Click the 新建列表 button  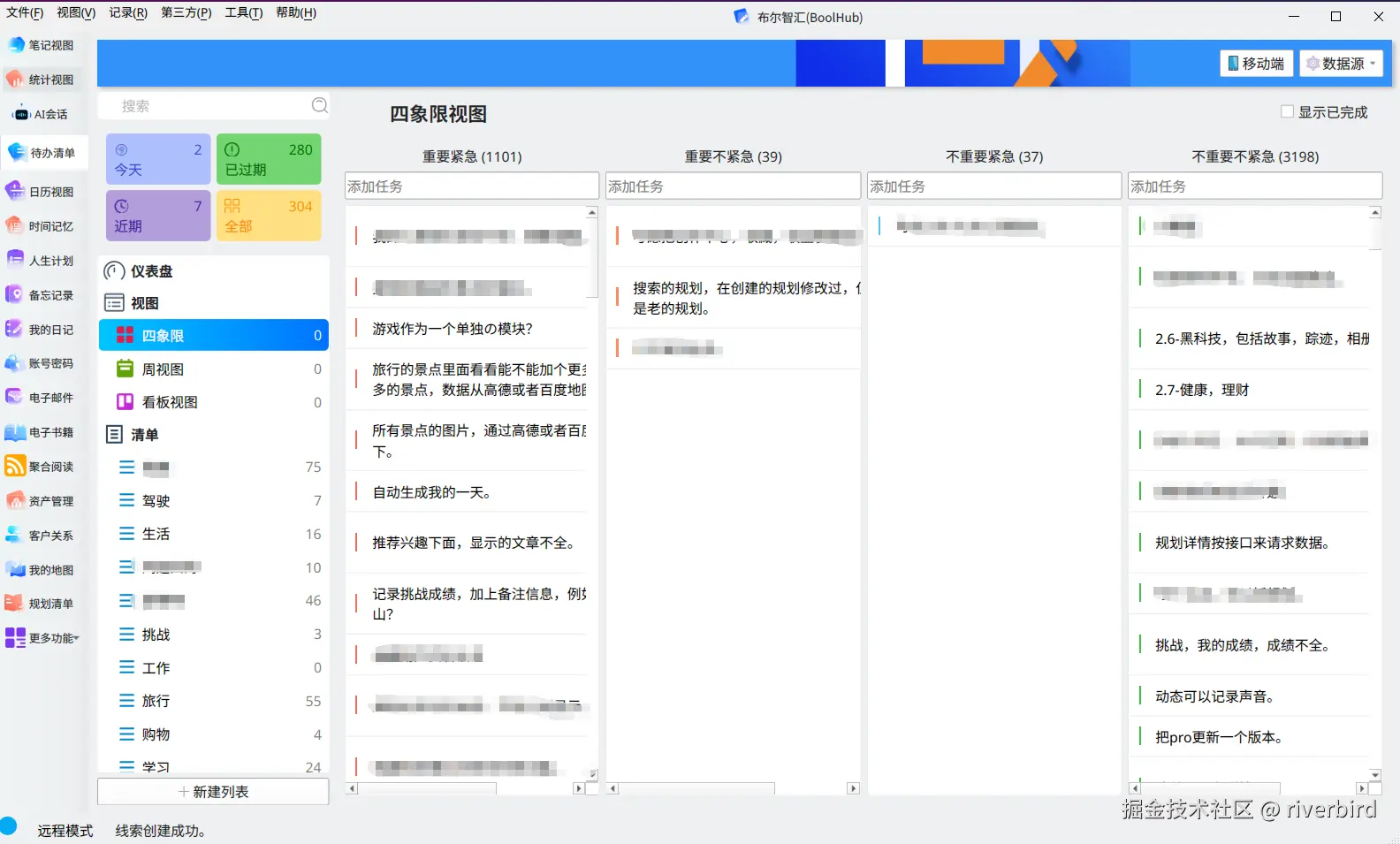[213, 792]
